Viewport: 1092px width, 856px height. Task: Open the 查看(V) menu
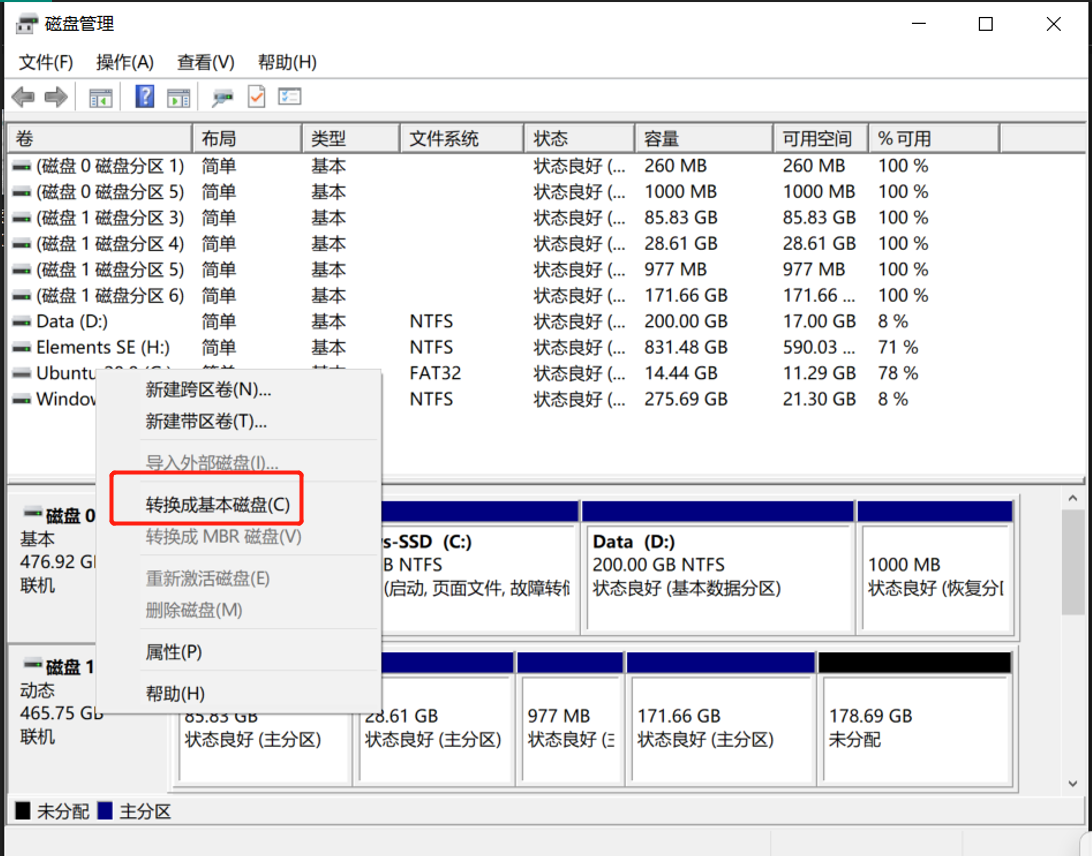(x=205, y=63)
